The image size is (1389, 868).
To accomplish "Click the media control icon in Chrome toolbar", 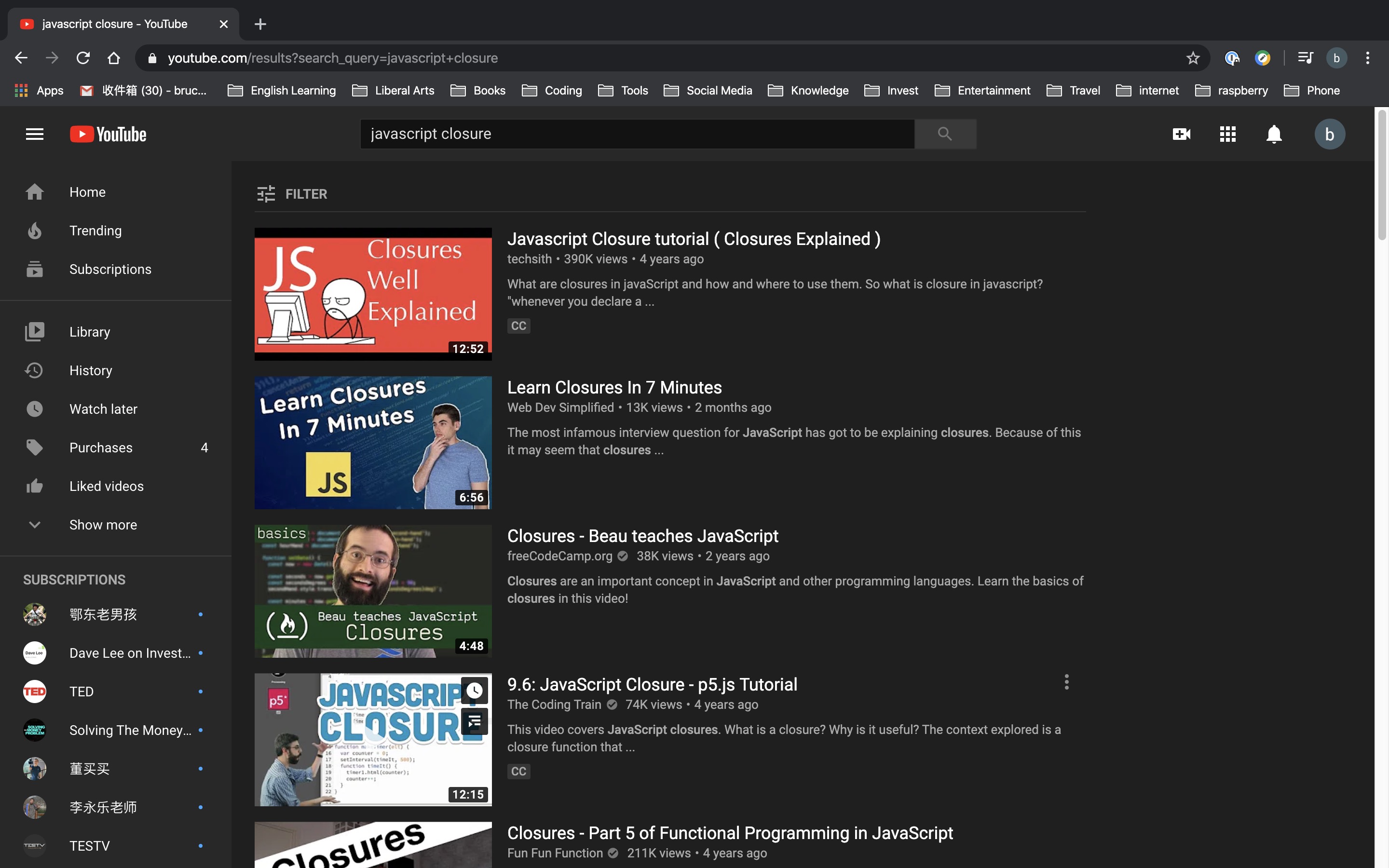I will pyautogui.click(x=1305, y=58).
